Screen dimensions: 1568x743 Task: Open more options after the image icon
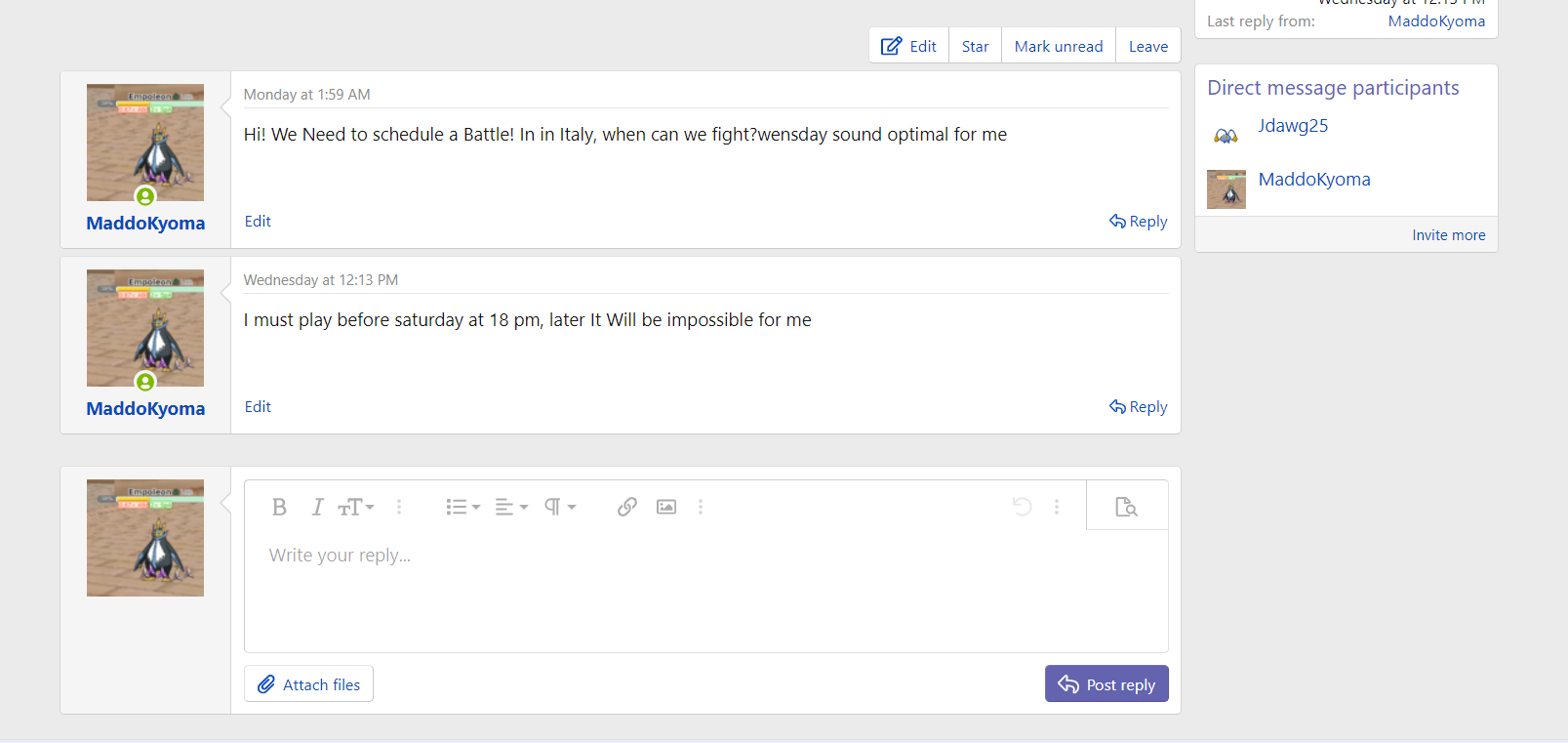[701, 507]
